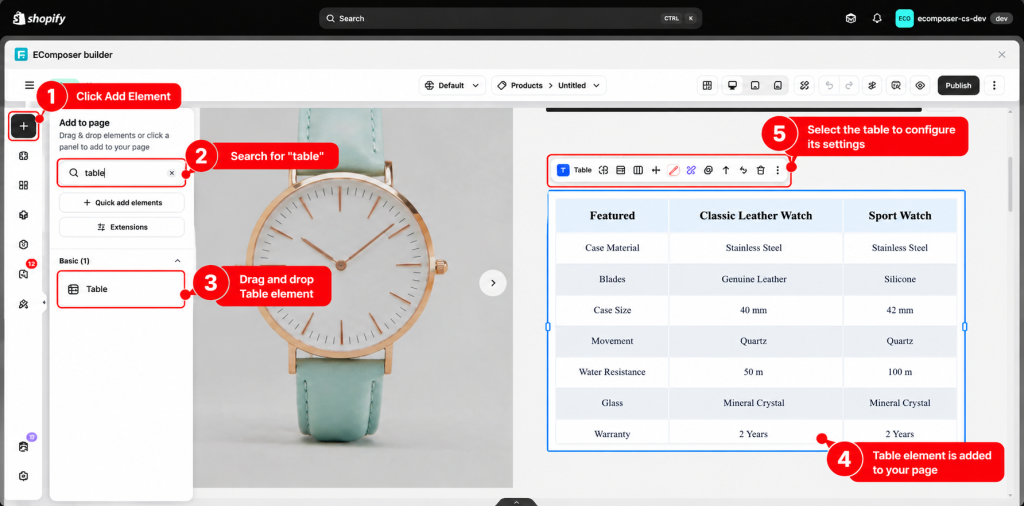Open the hexagon box icon in left sidebar

(x=24, y=245)
